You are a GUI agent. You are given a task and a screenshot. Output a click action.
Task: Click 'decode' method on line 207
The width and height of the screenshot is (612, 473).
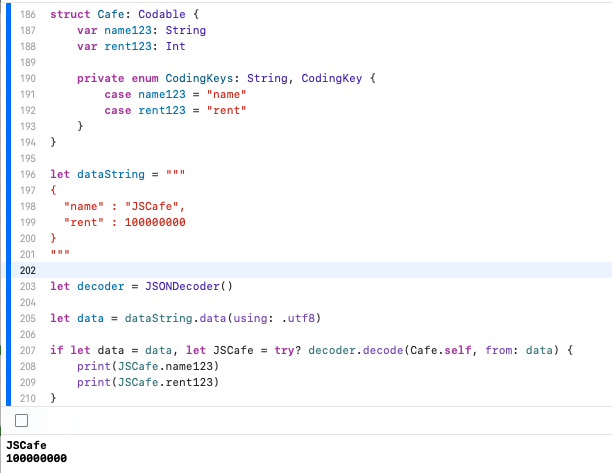tap(383, 350)
